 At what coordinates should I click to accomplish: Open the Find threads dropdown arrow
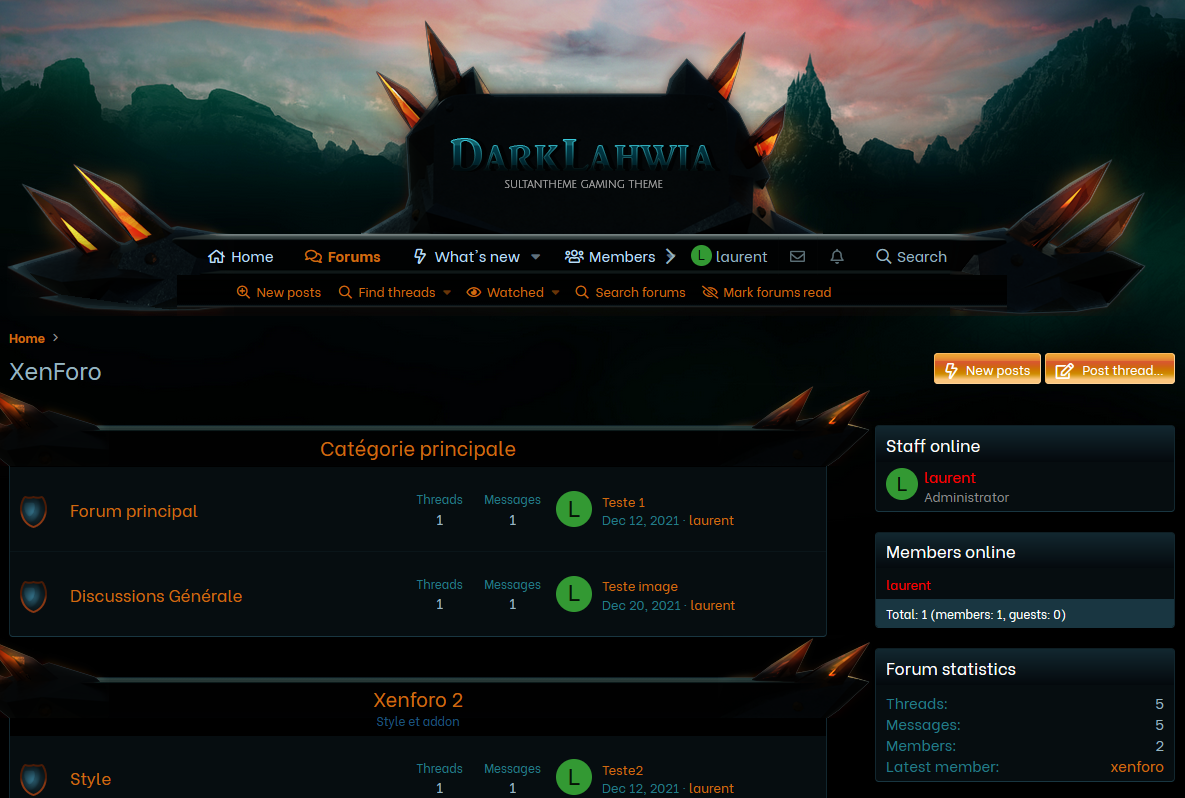pyautogui.click(x=447, y=292)
